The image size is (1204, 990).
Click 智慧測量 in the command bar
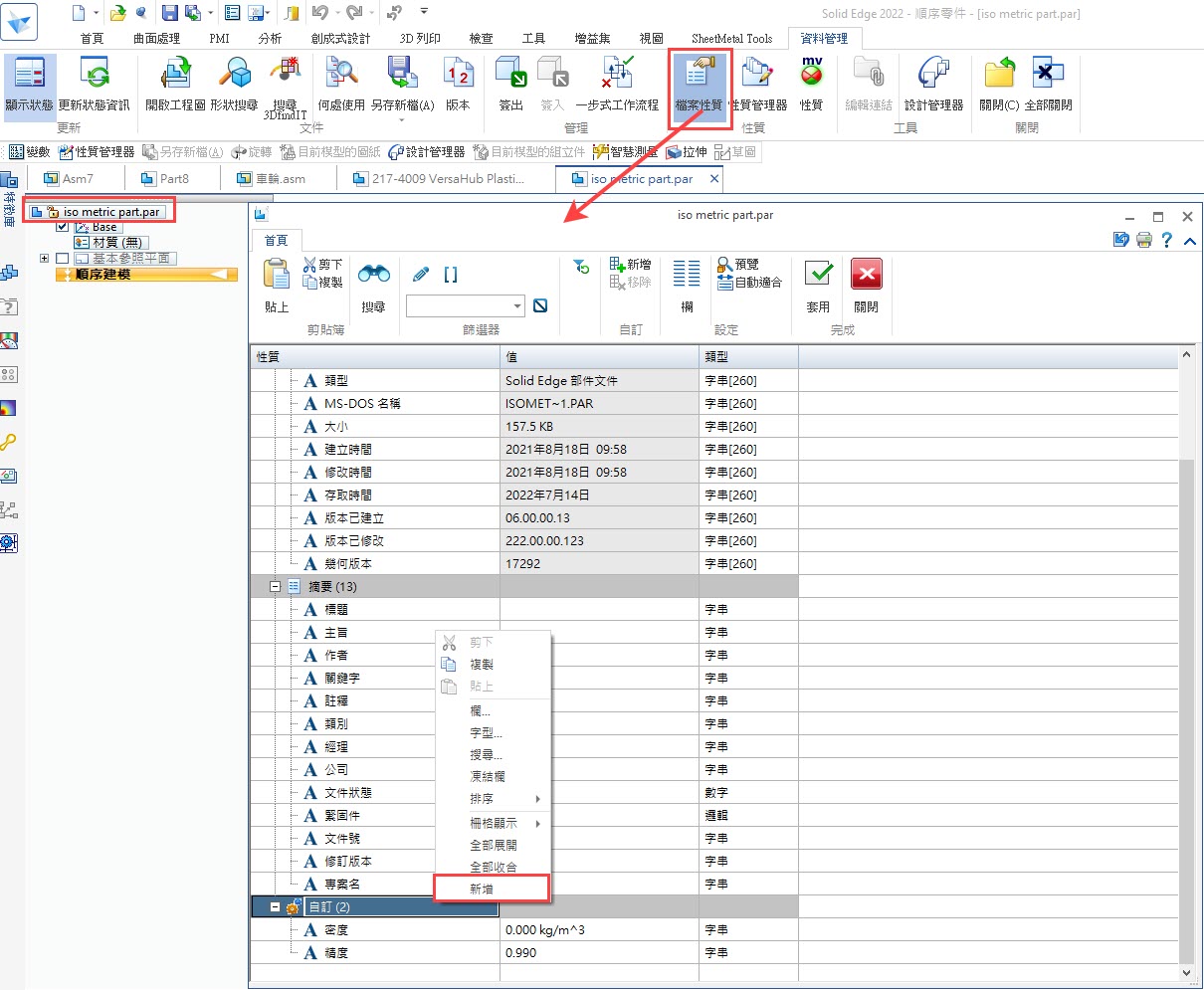tap(626, 152)
